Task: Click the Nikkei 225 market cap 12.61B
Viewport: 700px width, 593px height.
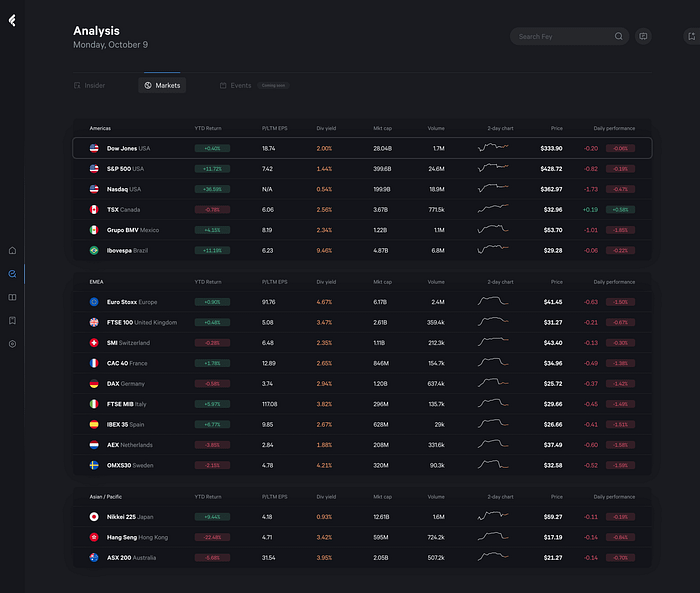Action: coord(381,517)
